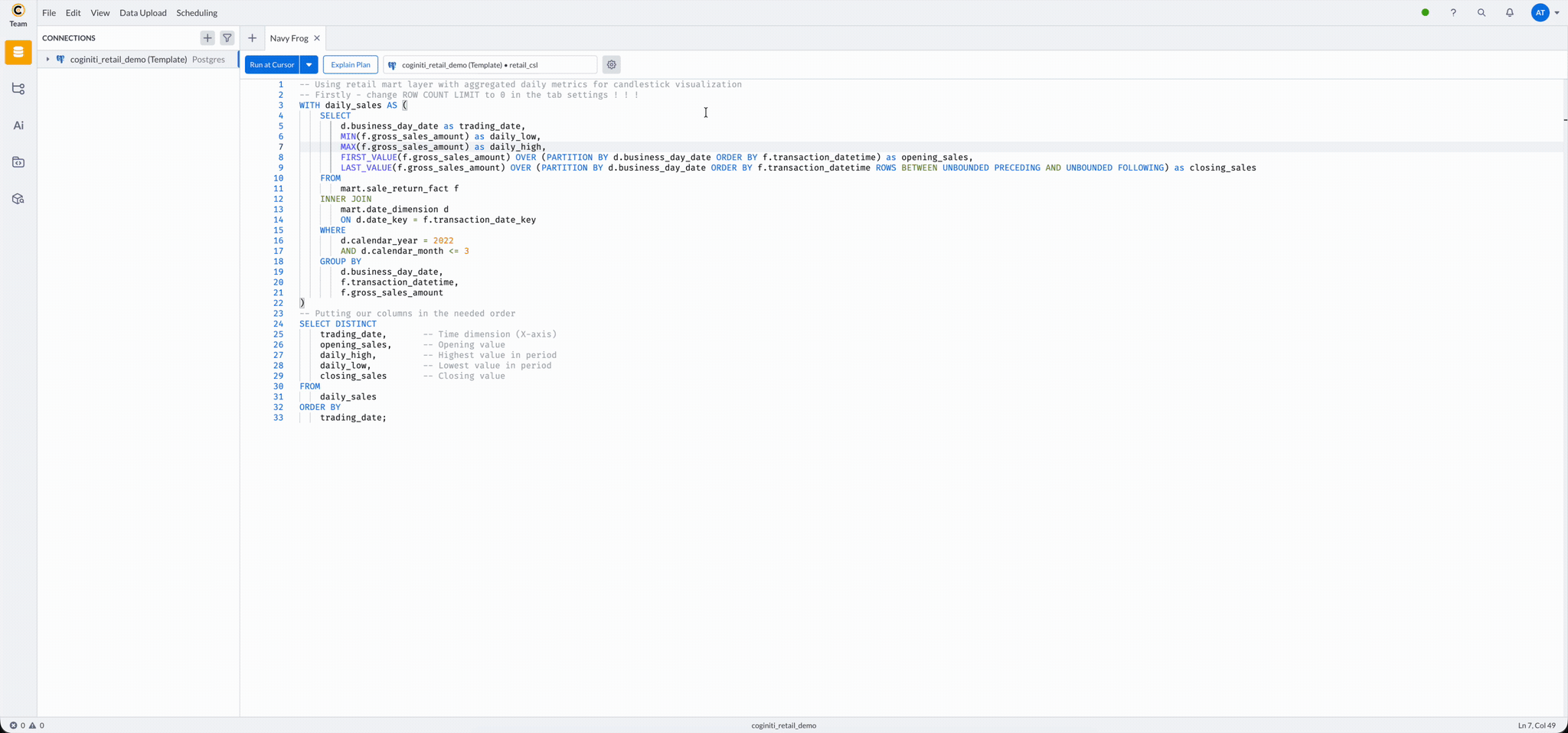The image size is (1568, 733).
Task: Click the add connection plus icon
Action: [x=207, y=37]
